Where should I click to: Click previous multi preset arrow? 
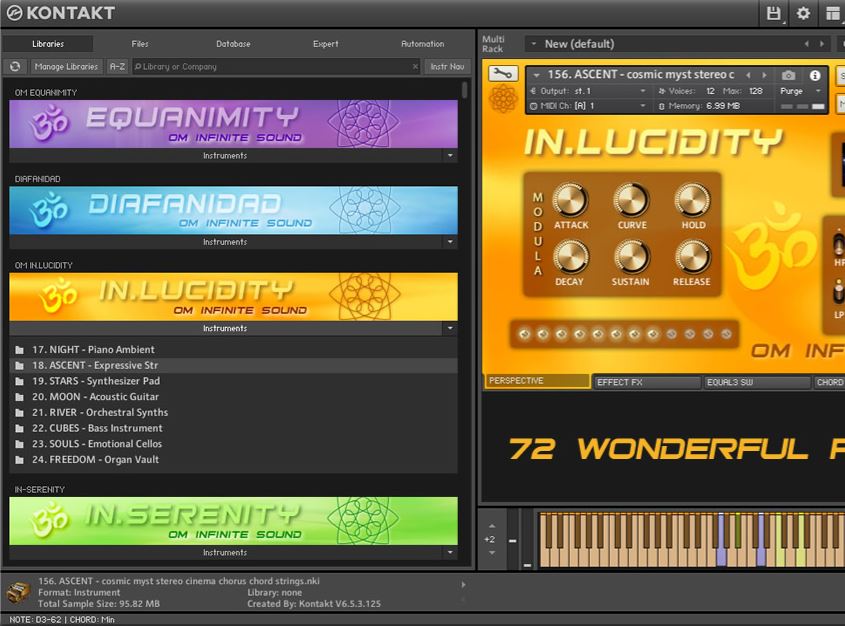[x=807, y=44]
